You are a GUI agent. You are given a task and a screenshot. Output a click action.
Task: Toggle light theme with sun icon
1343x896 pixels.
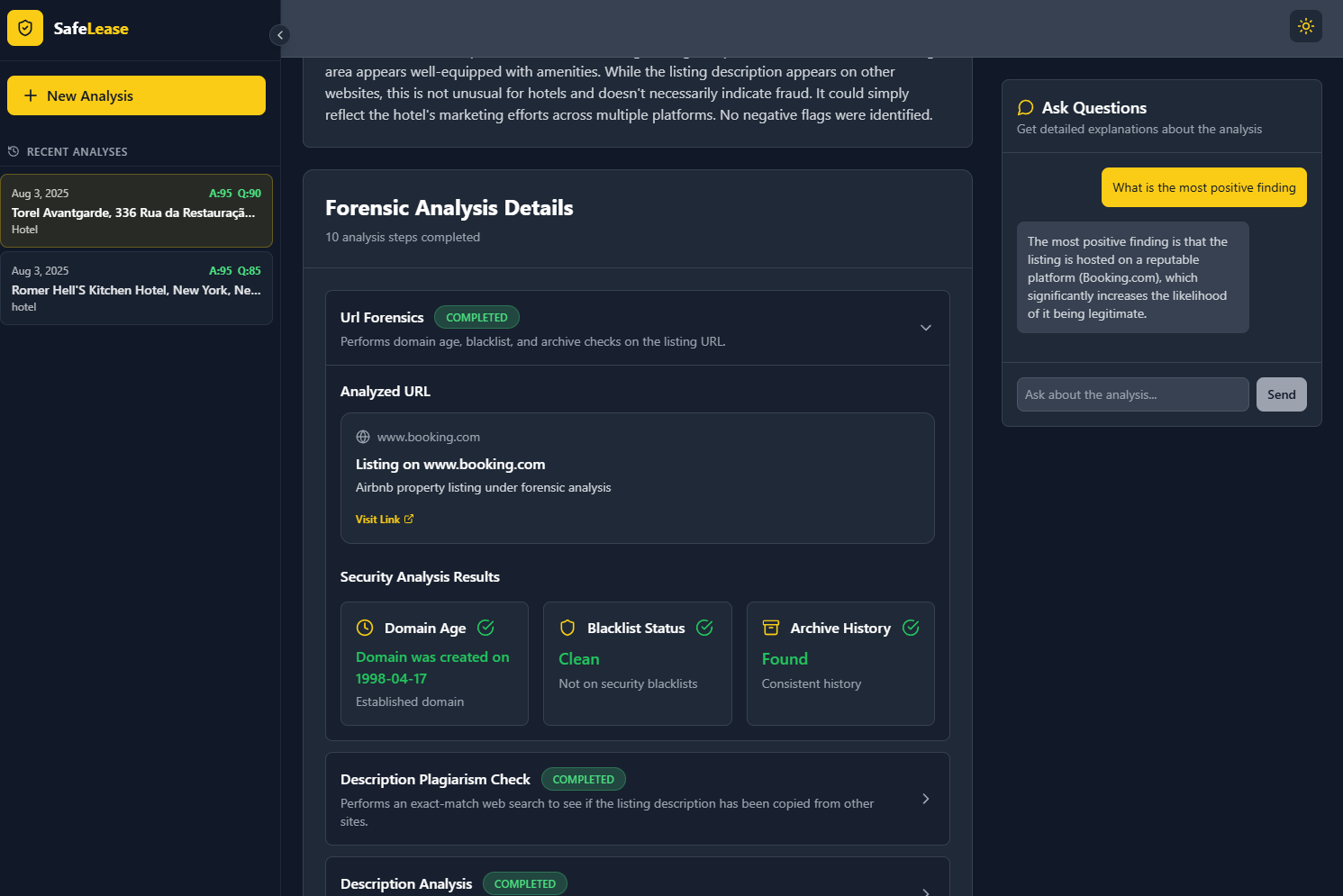pyautogui.click(x=1306, y=26)
